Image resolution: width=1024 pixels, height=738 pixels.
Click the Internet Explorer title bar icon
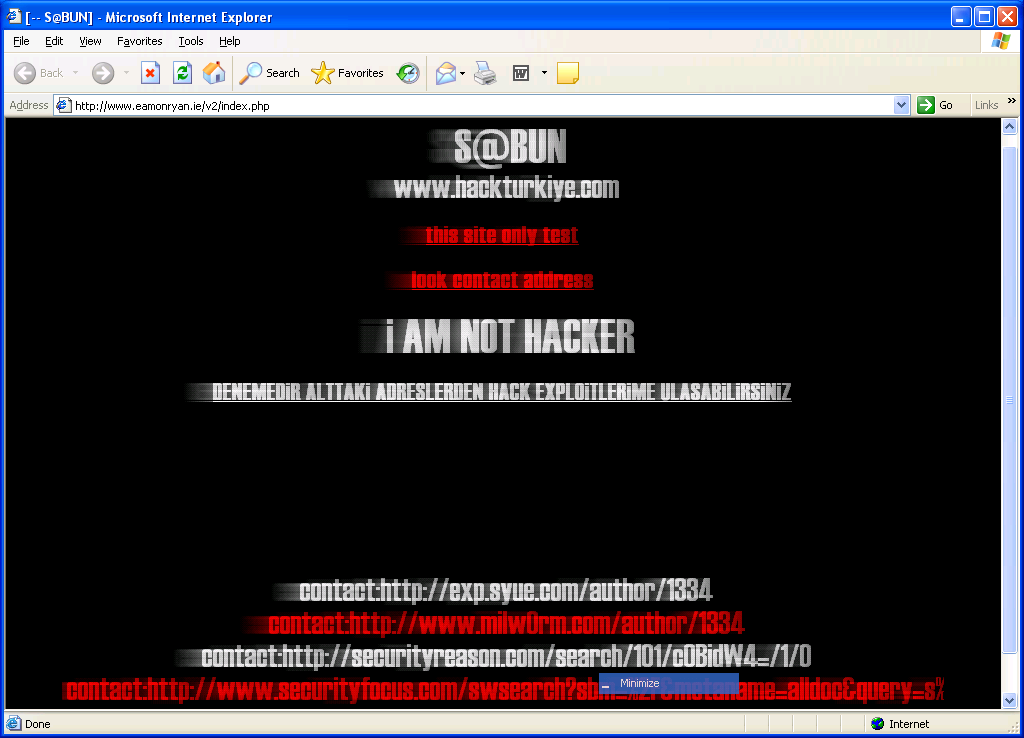pos(13,16)
